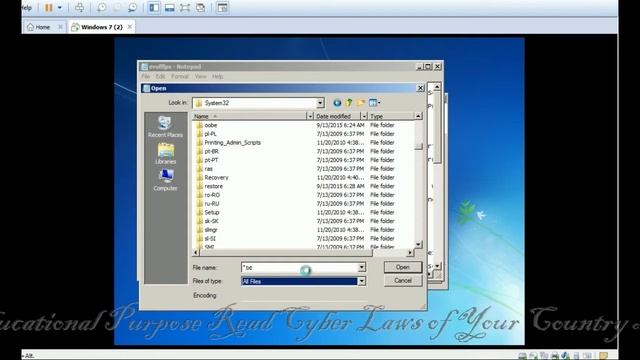Screen dimensions: 640x360
Task: Go back to last folder visited
Action: click(337, 103)
